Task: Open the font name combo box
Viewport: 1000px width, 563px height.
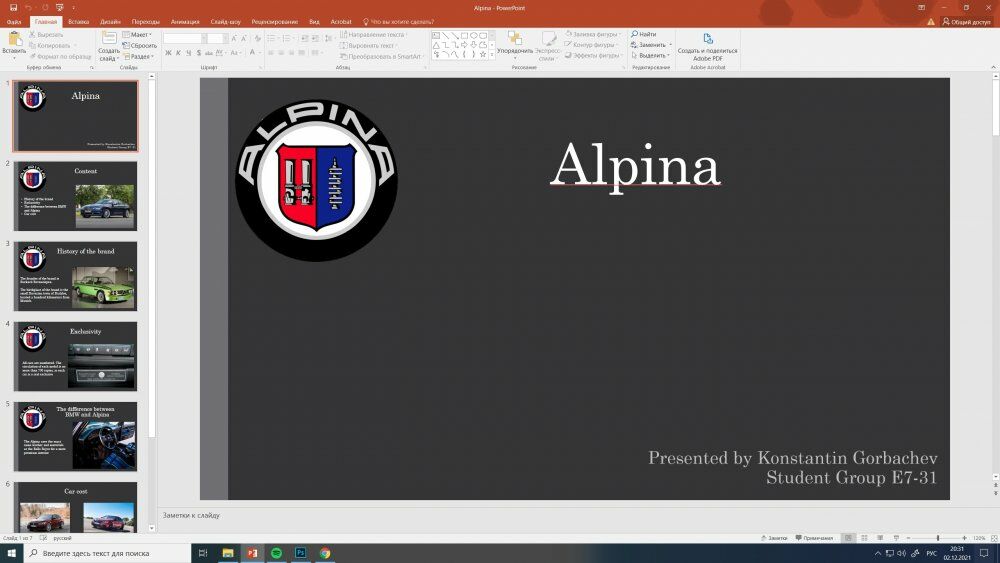Action: click(x=185, y=39)
